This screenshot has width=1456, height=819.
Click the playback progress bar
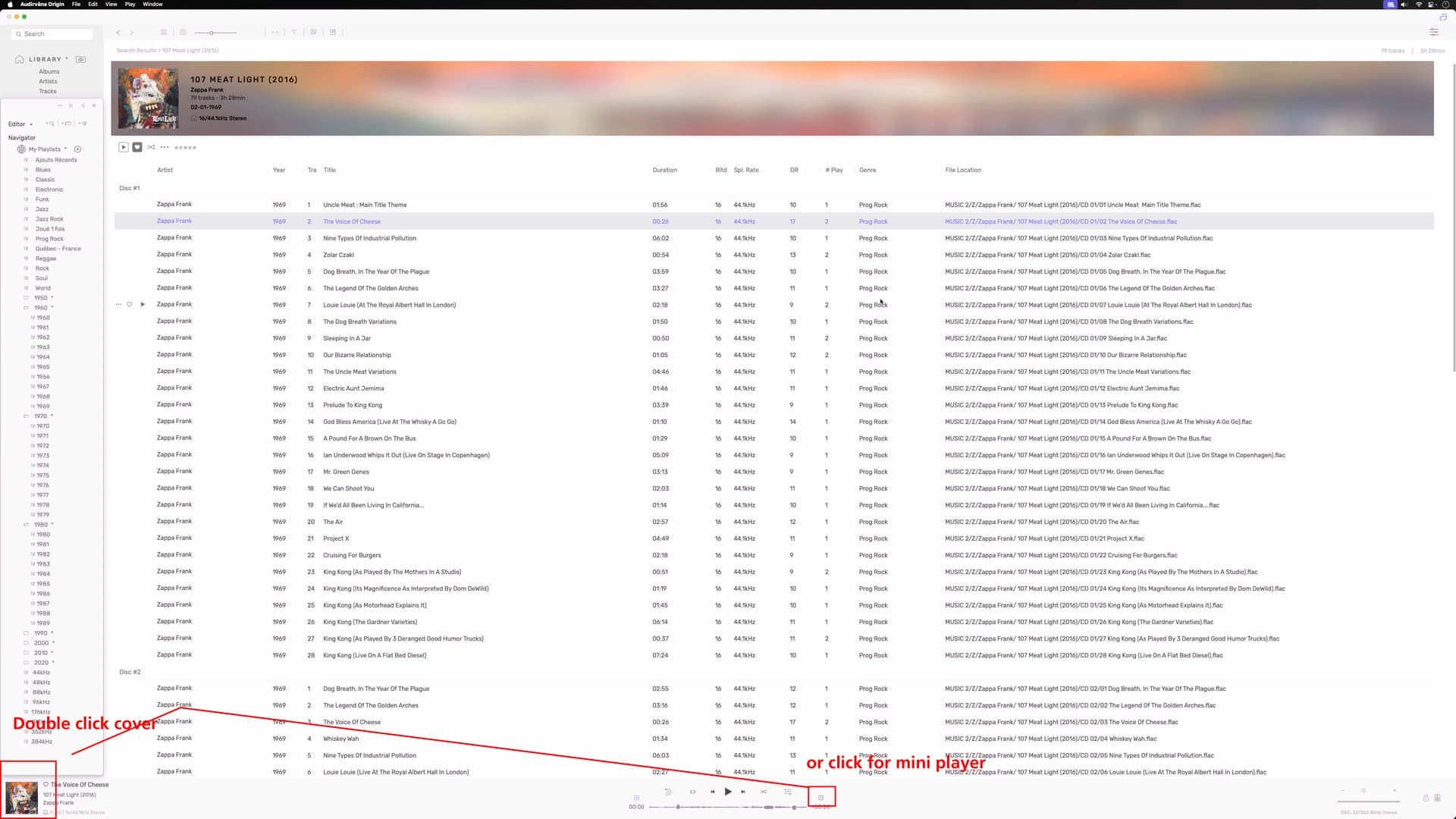pyautogui.click(x=728, y=807)
